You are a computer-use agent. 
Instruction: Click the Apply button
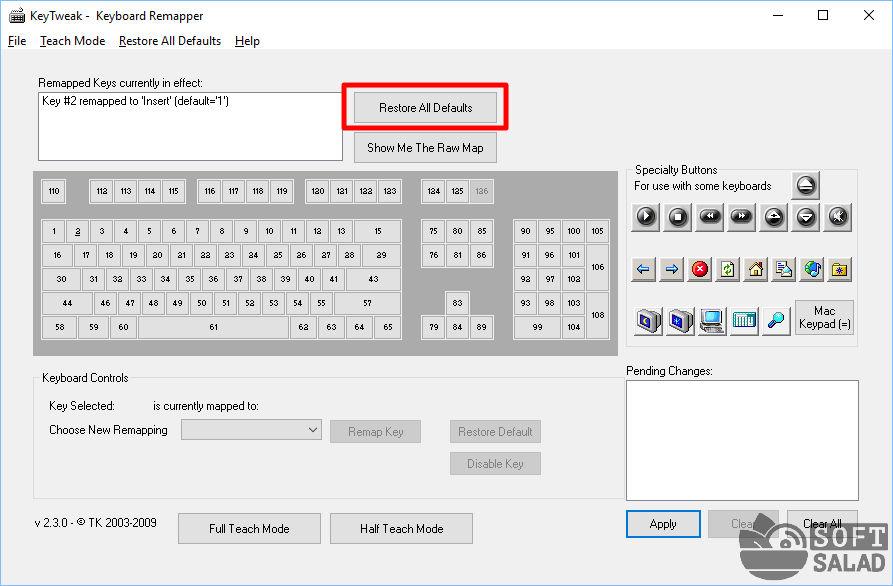click(x=663, y=524)
